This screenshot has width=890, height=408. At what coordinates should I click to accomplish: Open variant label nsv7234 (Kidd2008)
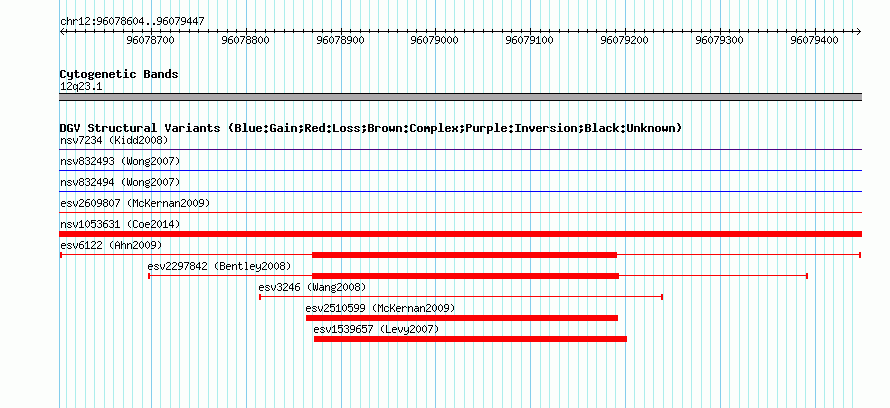coord(114,140)
